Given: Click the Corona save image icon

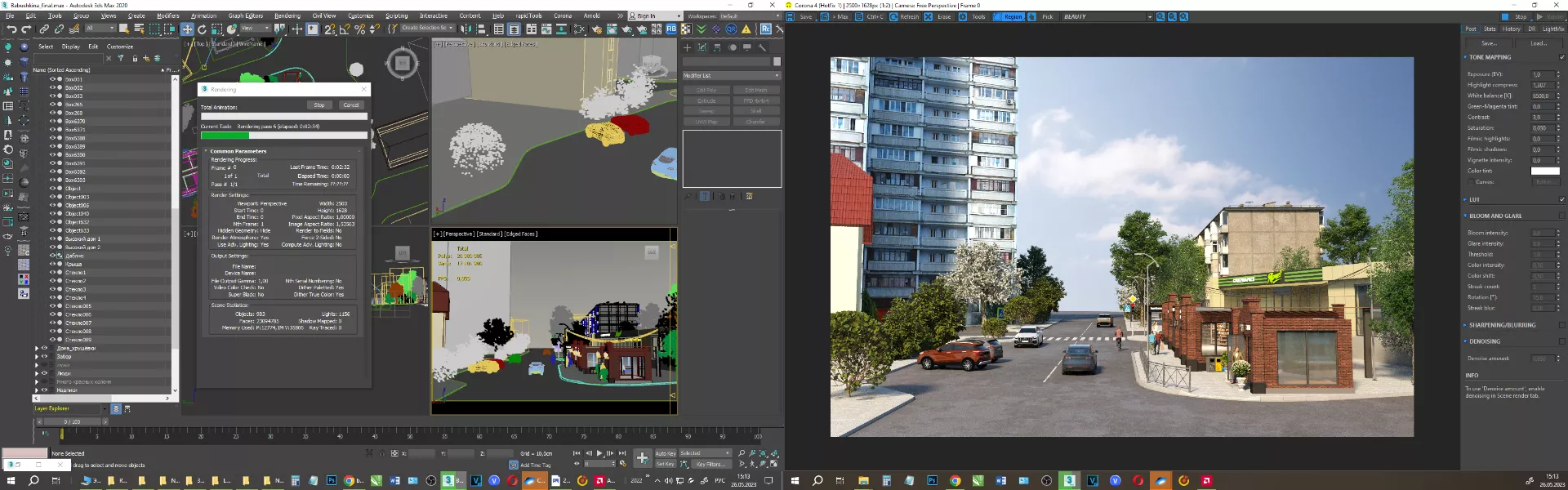Looking at the screenshot, I should pos(791,16).
